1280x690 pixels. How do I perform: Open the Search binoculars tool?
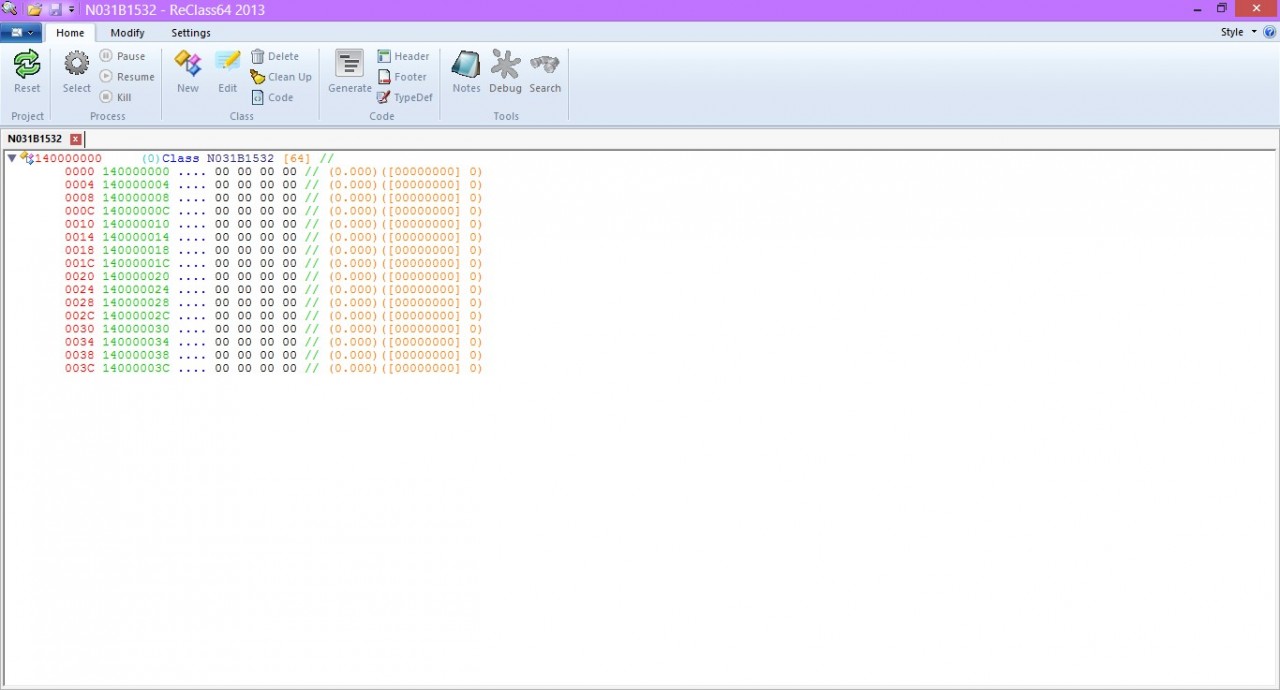point(545,65)
